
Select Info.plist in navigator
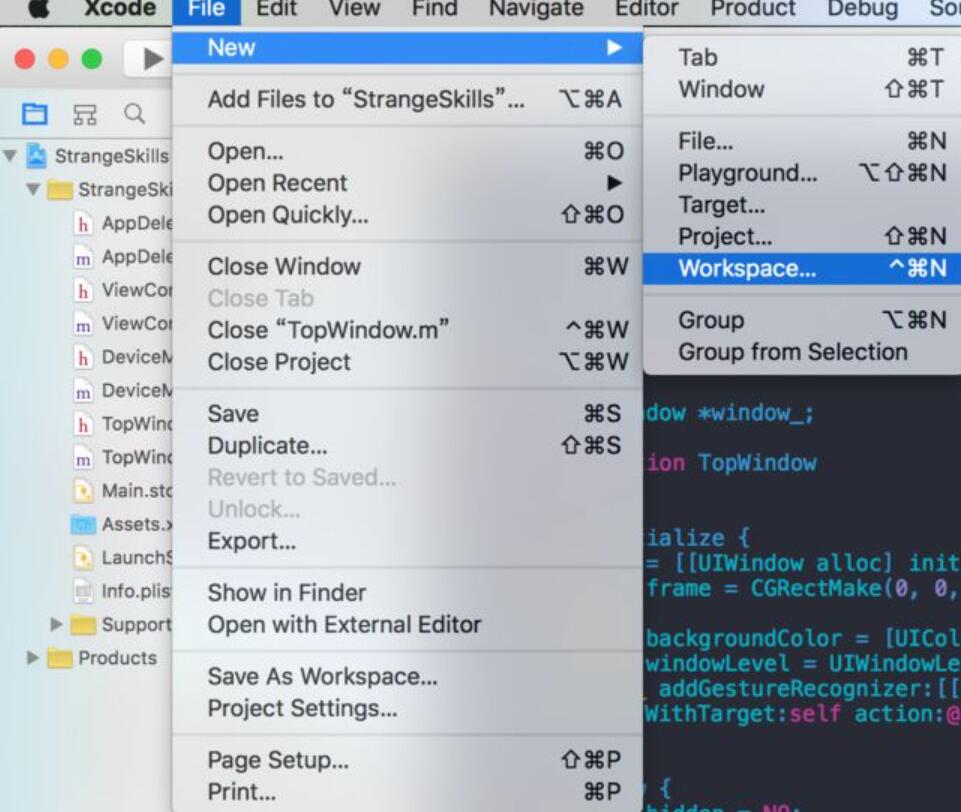tap(137, 591)
